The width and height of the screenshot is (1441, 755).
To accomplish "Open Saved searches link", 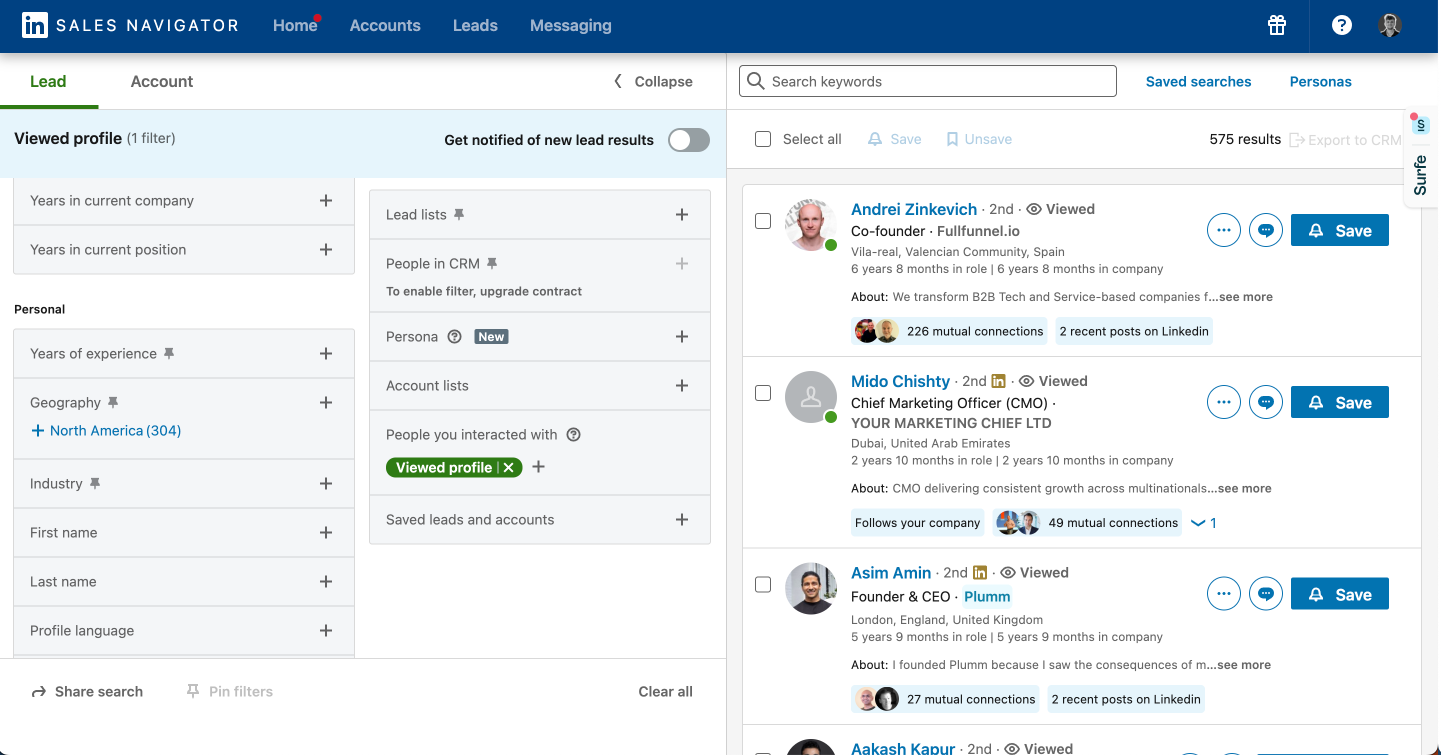I will coord(1198,82).
